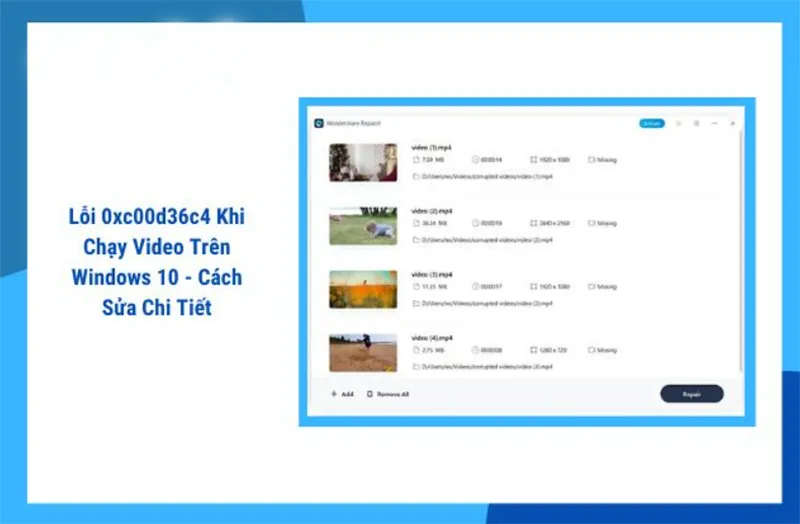800x524 pixels.
Task: Start repair with the Repair button
Action: click(692, 394)
